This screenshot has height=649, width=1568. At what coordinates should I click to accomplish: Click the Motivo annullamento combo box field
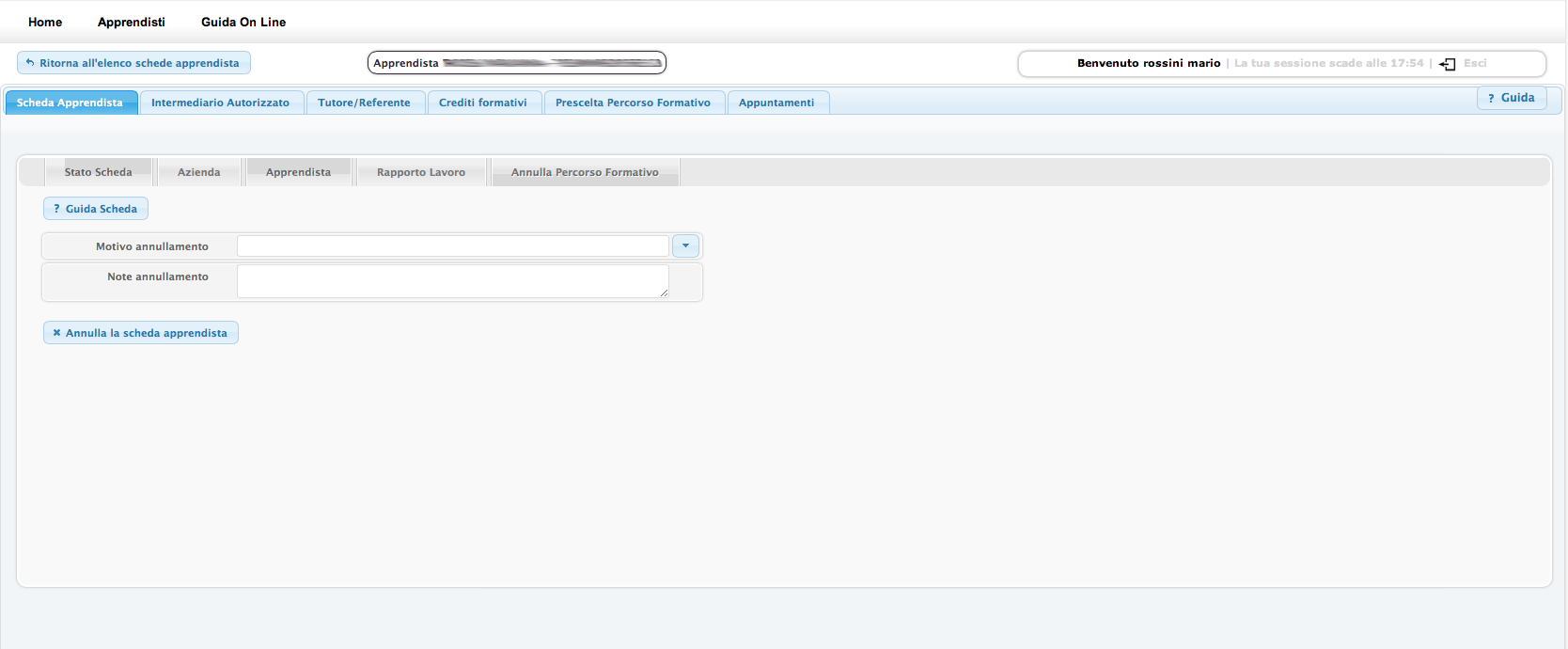pos(452,246)
